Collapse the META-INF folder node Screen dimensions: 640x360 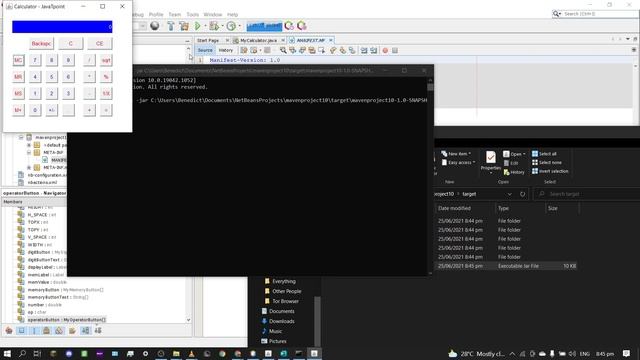tap(29, 153)
